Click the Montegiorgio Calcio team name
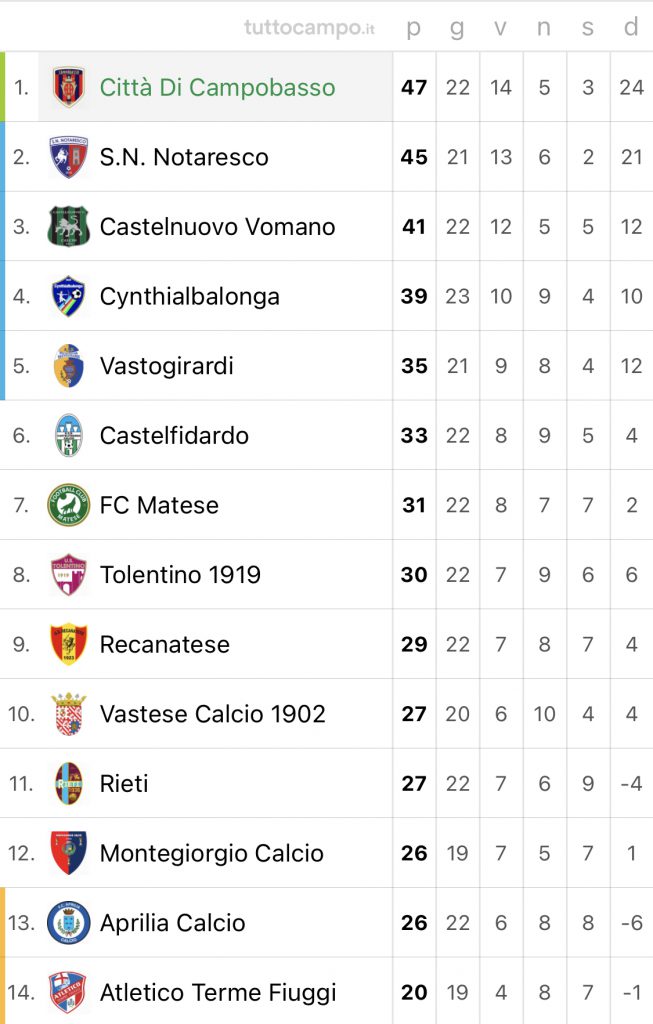 point(212,854)
